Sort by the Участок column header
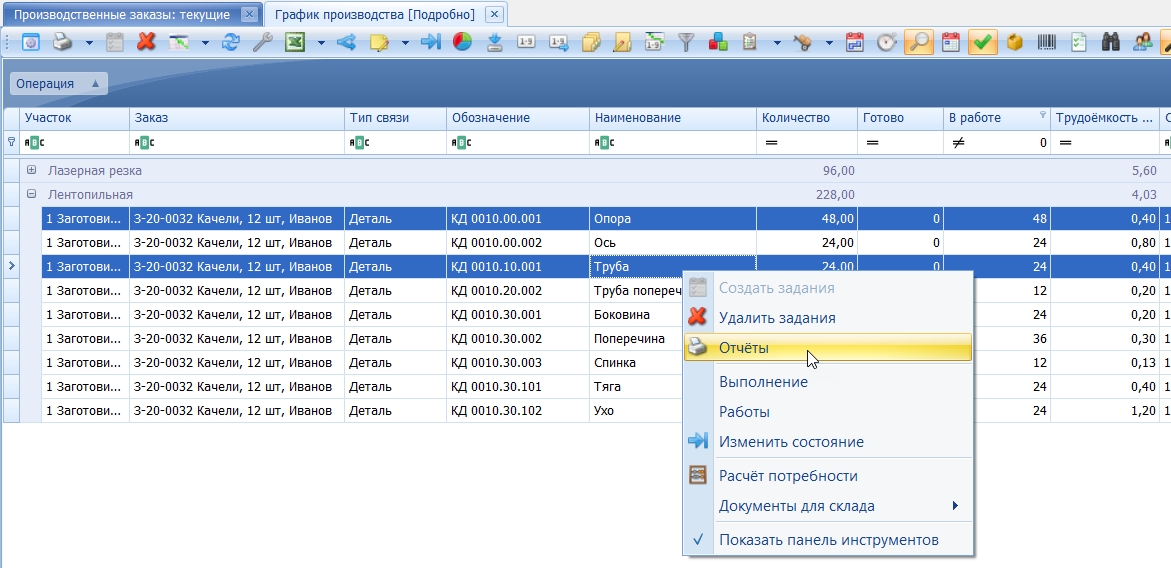The width and height of the screenshot is (1171, 568). 75,118
